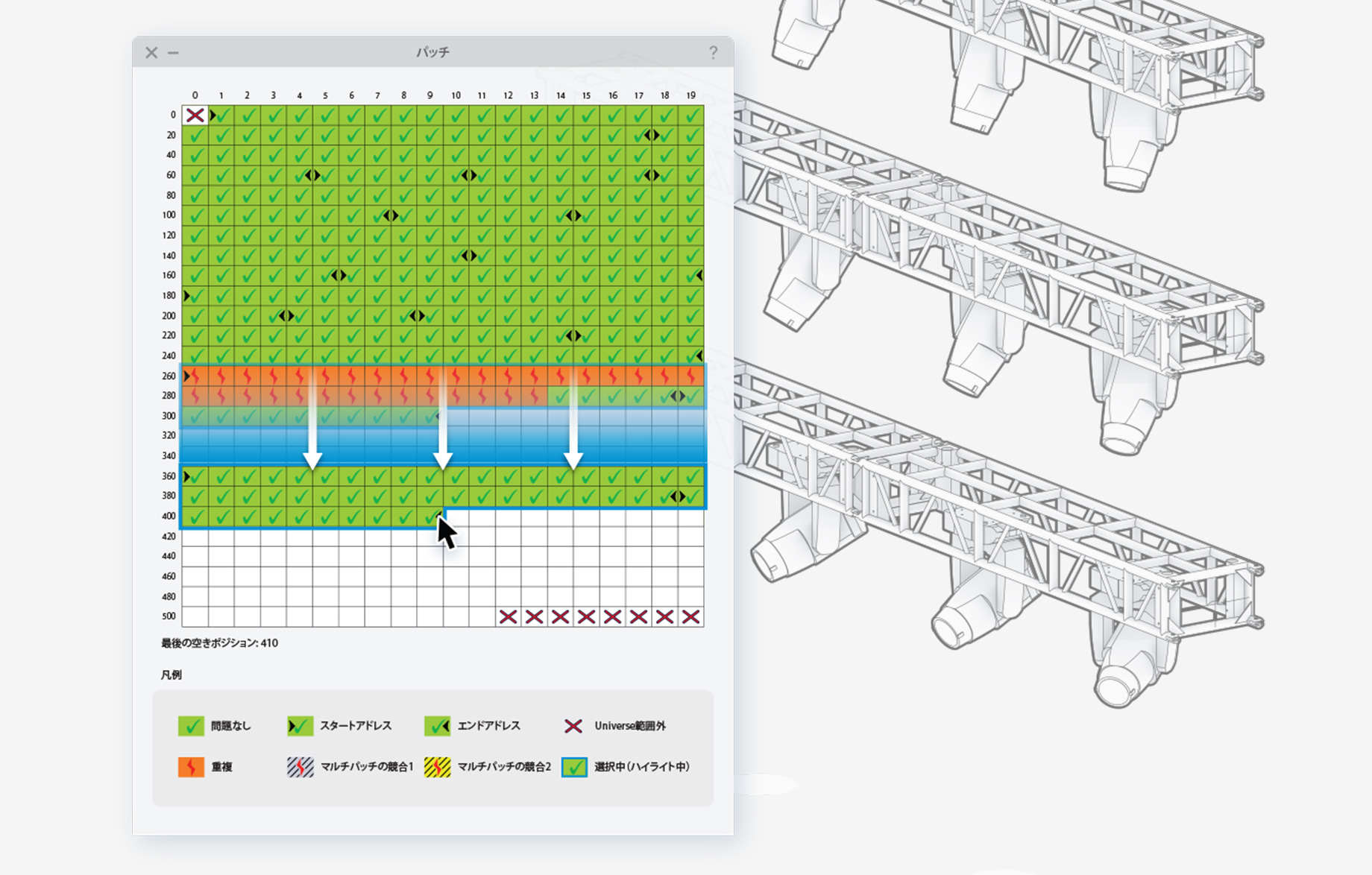Click column header 19 in the patch grid
Screen dimensions: 1372x875
691,95
